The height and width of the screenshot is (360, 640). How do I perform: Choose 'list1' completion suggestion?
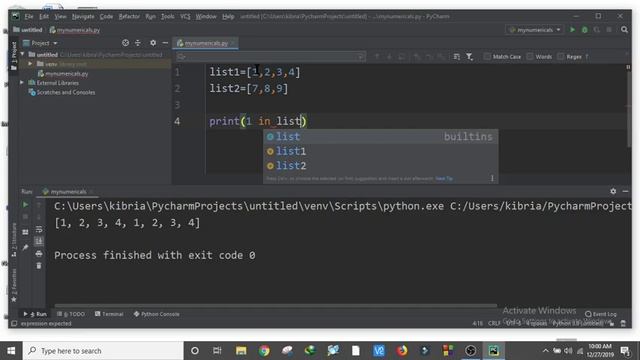(x=380, y=151)
